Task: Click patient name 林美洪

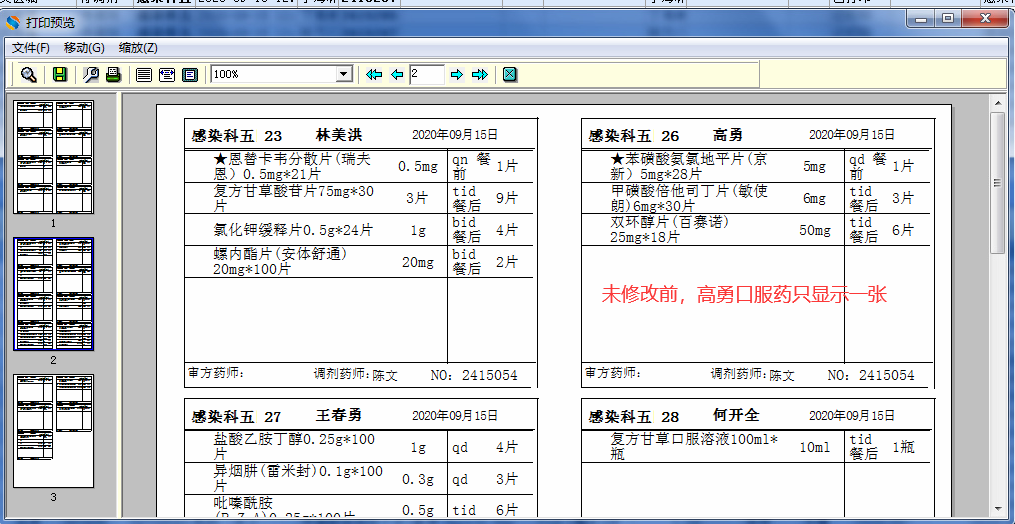Action: (339, 135)
